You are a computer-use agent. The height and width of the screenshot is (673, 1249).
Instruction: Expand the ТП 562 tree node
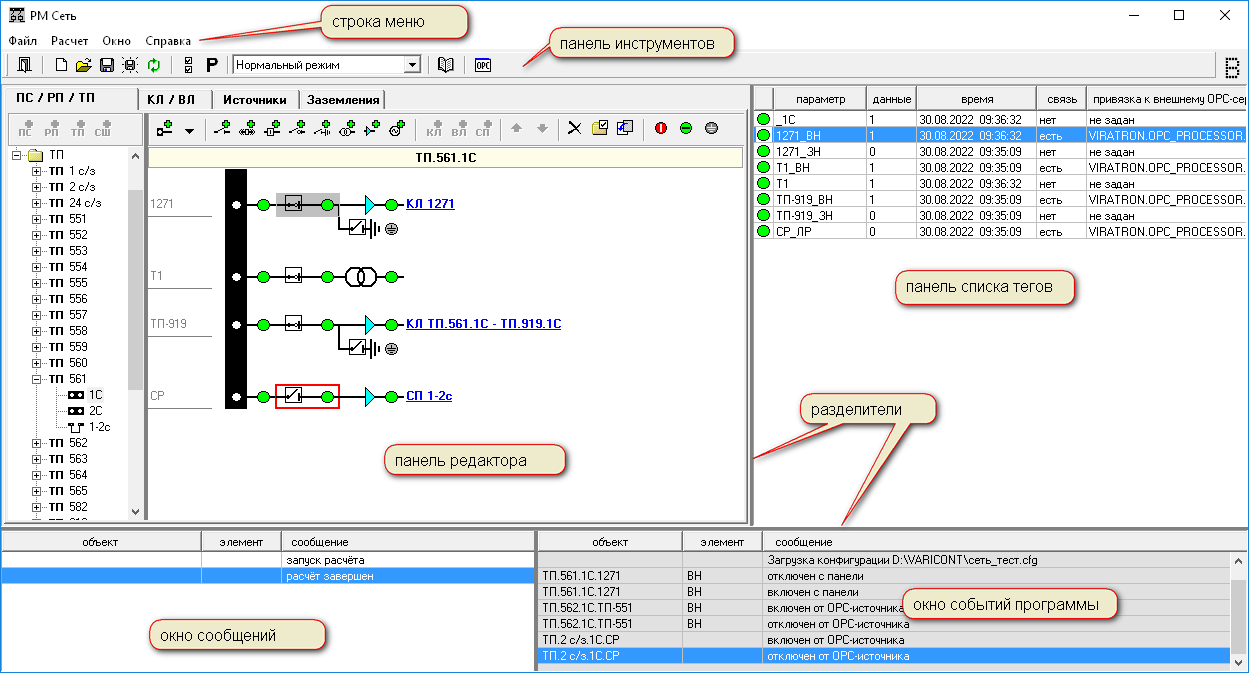pyautogui.click(x=37, y=443)
